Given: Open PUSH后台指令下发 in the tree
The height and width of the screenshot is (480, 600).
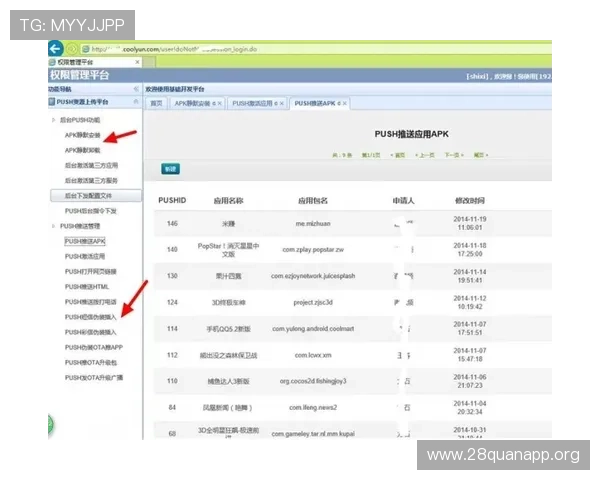Looking at the screenshot, I should (91, 211).
